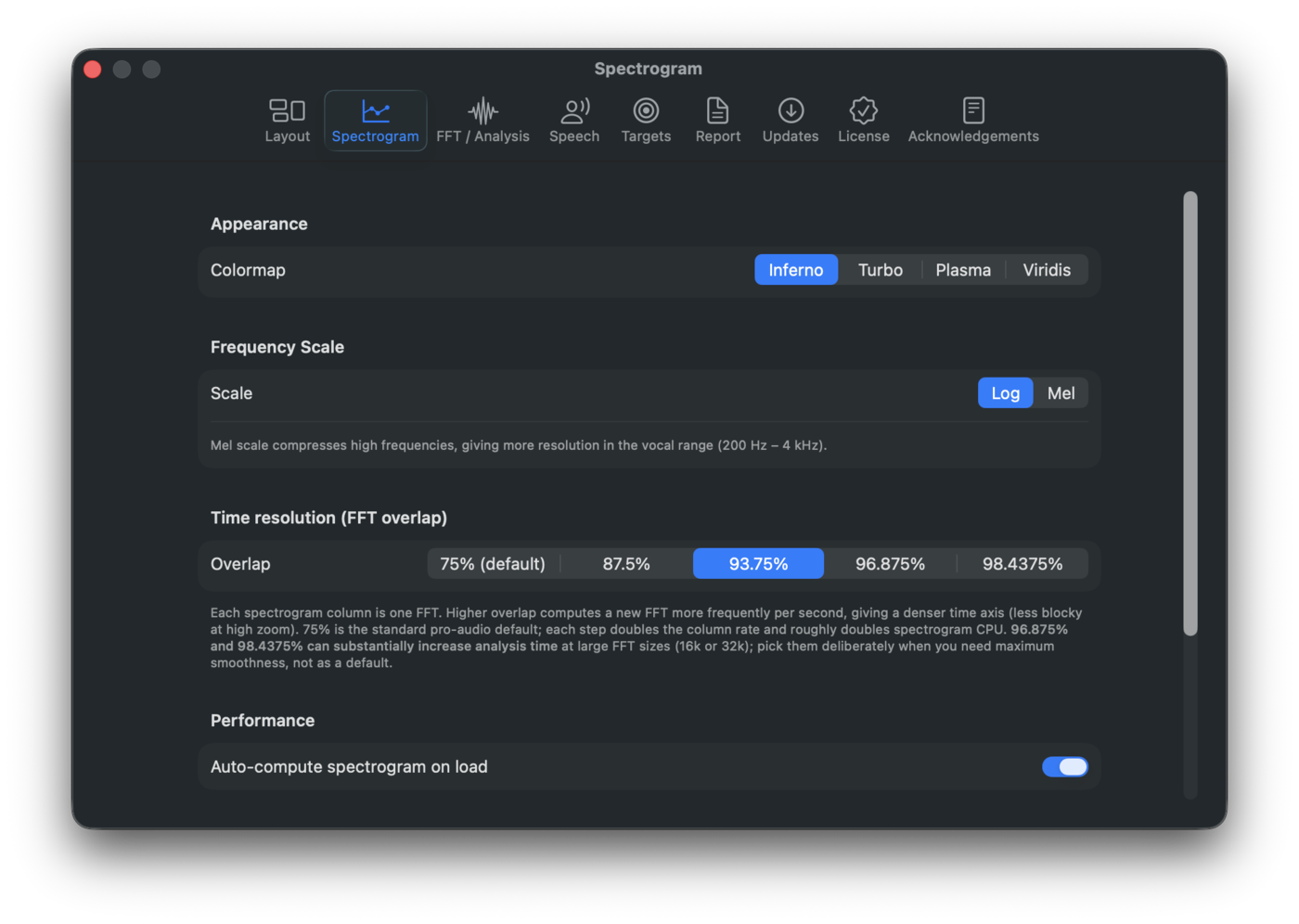Choose the Inferno colormap

coord(796,270)
